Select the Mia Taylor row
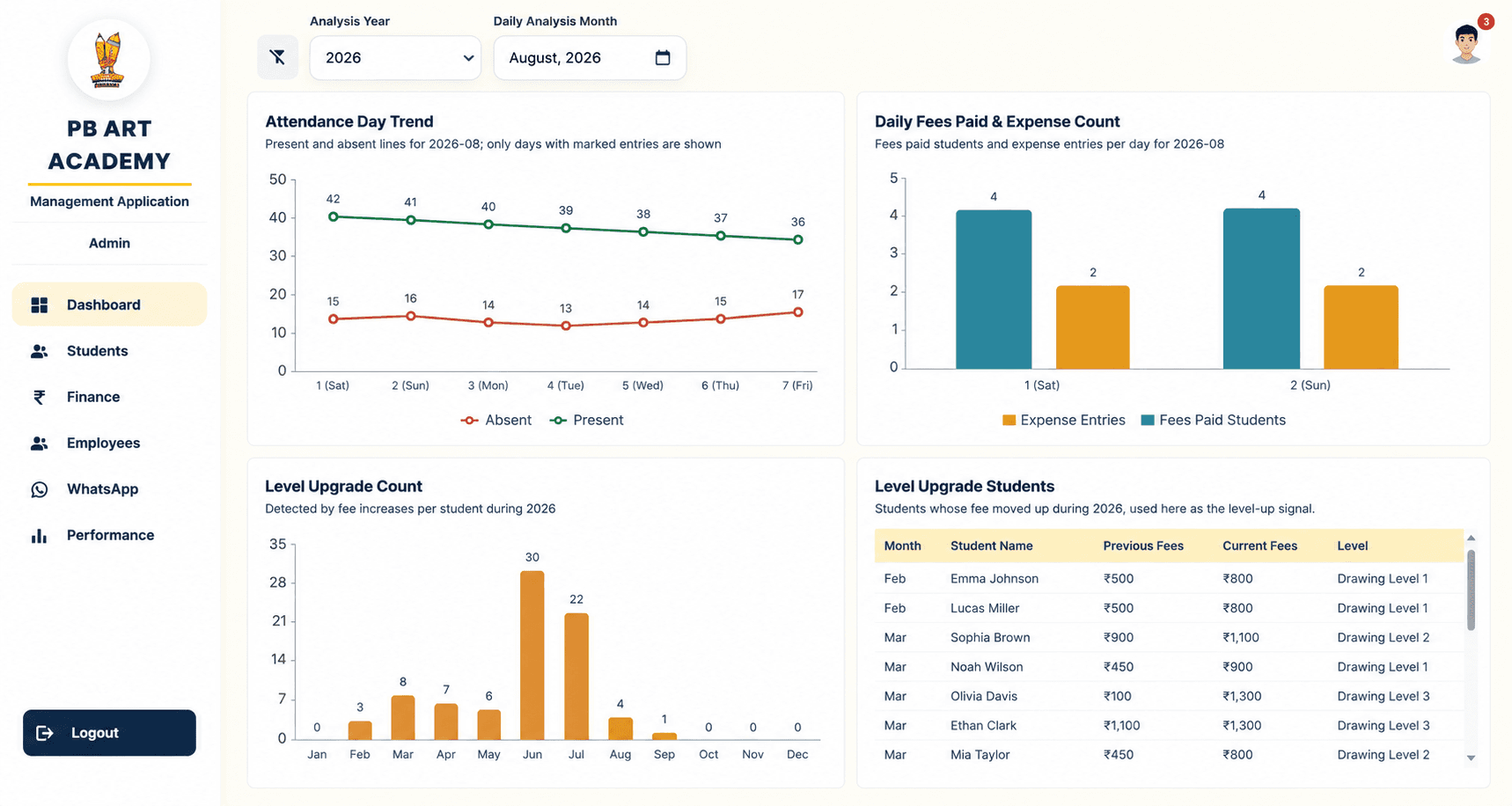Screen dimensions: 1512x806 [1169, 755]
